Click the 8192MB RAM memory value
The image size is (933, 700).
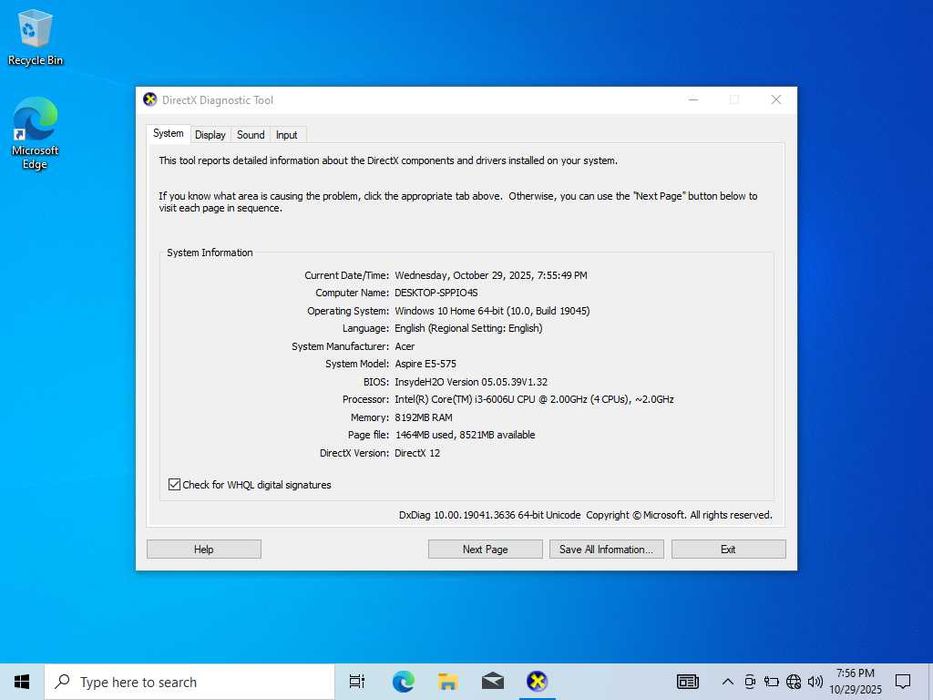point(424,417)
